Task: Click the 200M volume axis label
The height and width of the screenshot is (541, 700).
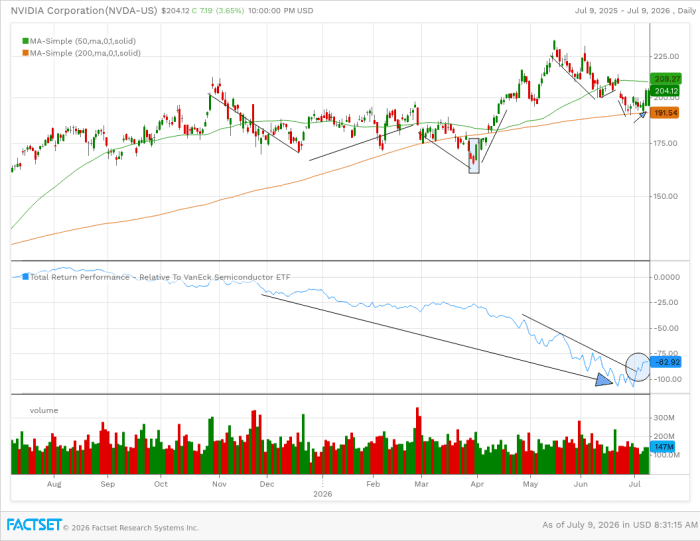Action: (664, 436)
